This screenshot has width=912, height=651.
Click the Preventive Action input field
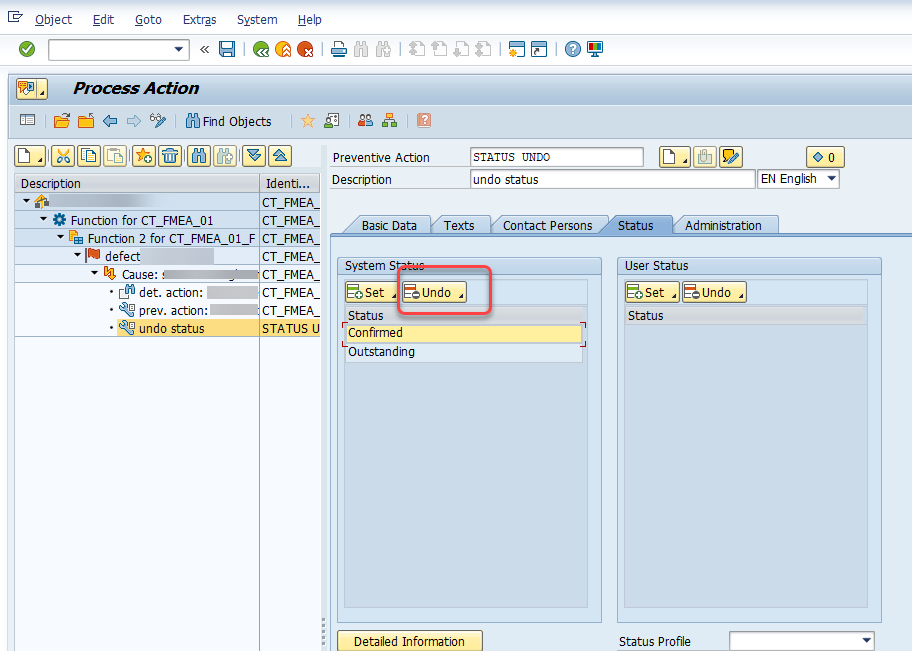557,157
